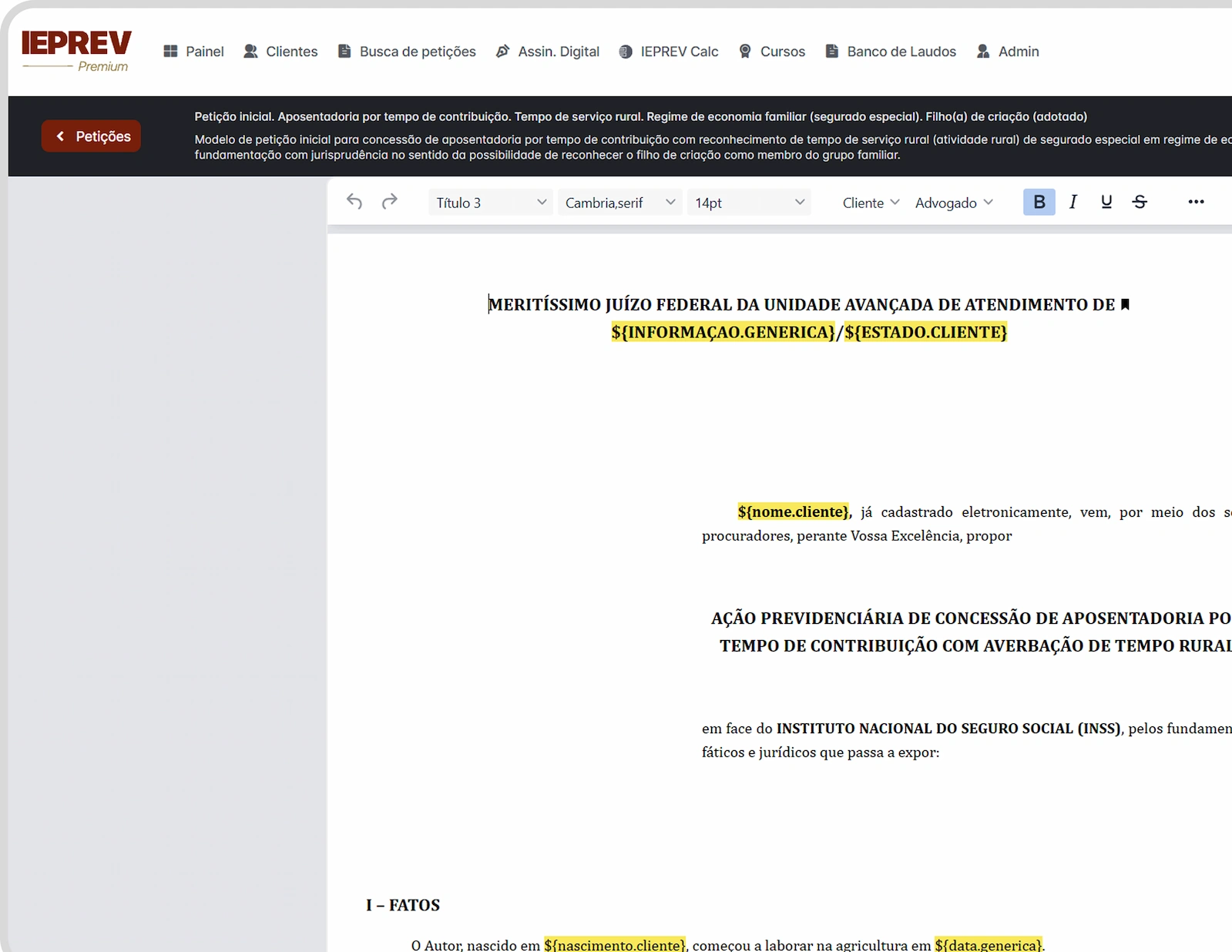Click the IEPREV Calc coin icon
This screenshot has height=952, width=1232.
click(626, 52)
